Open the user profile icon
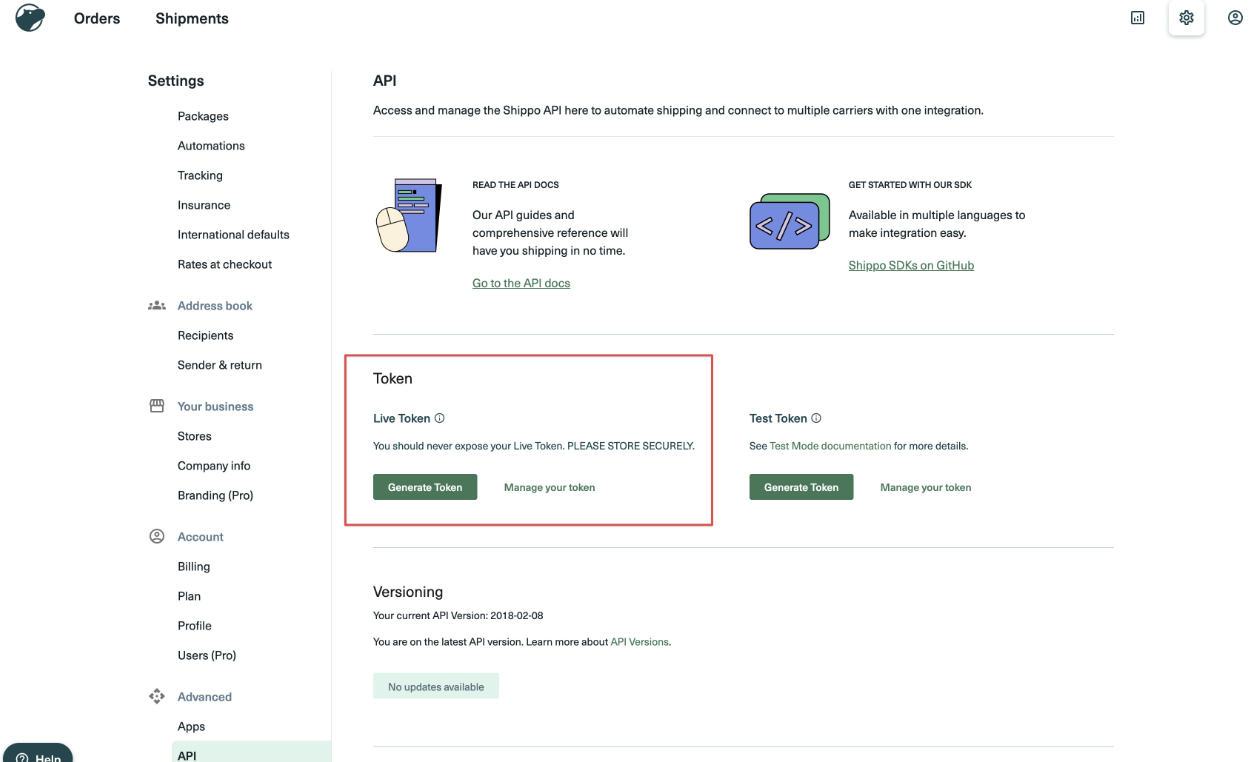1258x762 pixels. 1235,18
